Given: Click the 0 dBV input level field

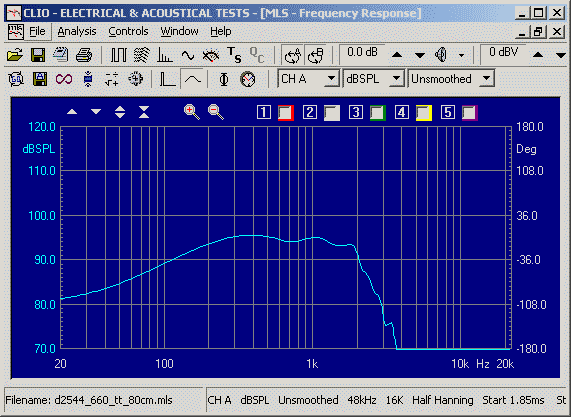Looking at the screenshot, I should [x=503, y=54].
